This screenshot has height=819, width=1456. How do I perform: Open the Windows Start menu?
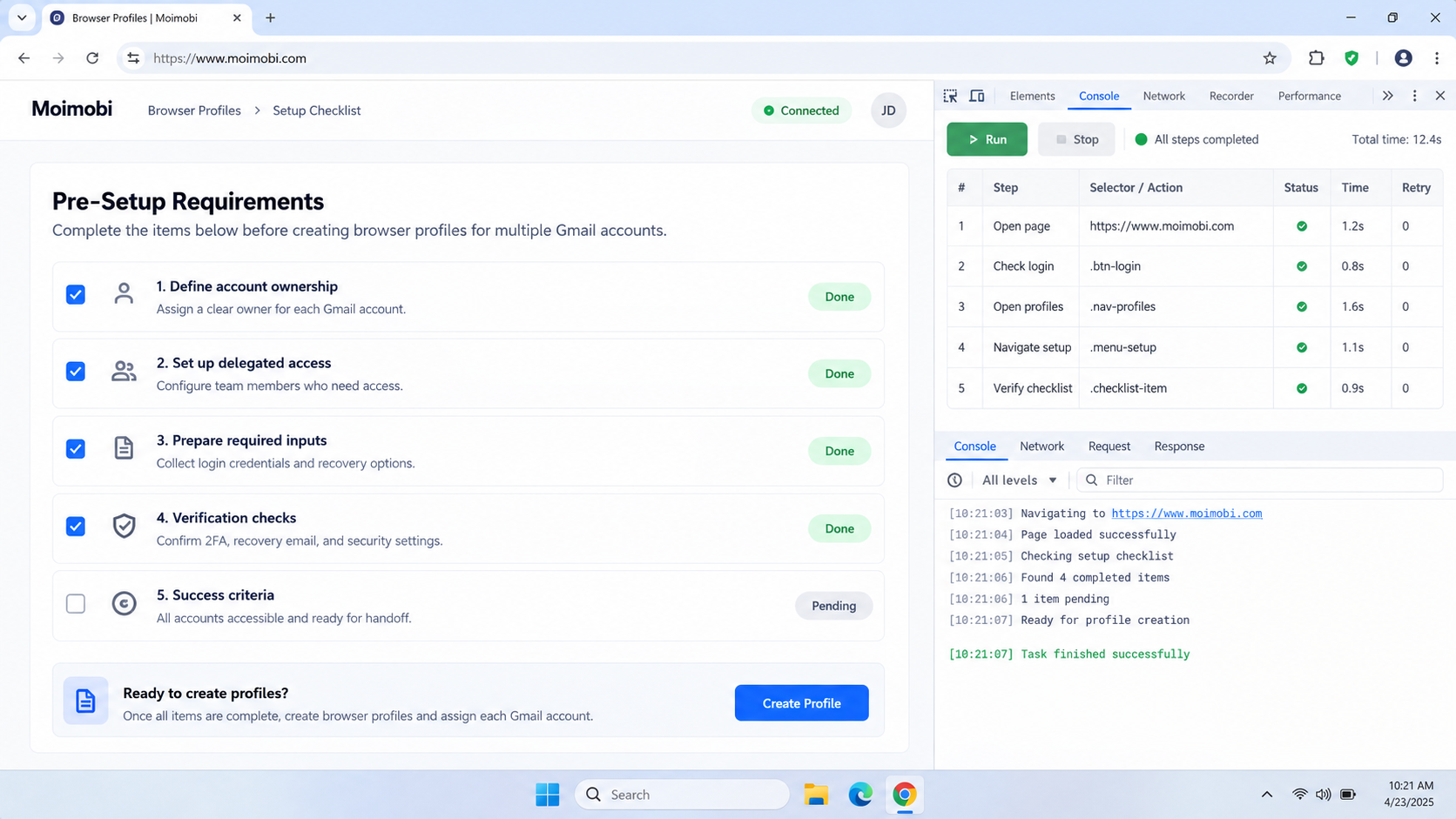point(547,795)
